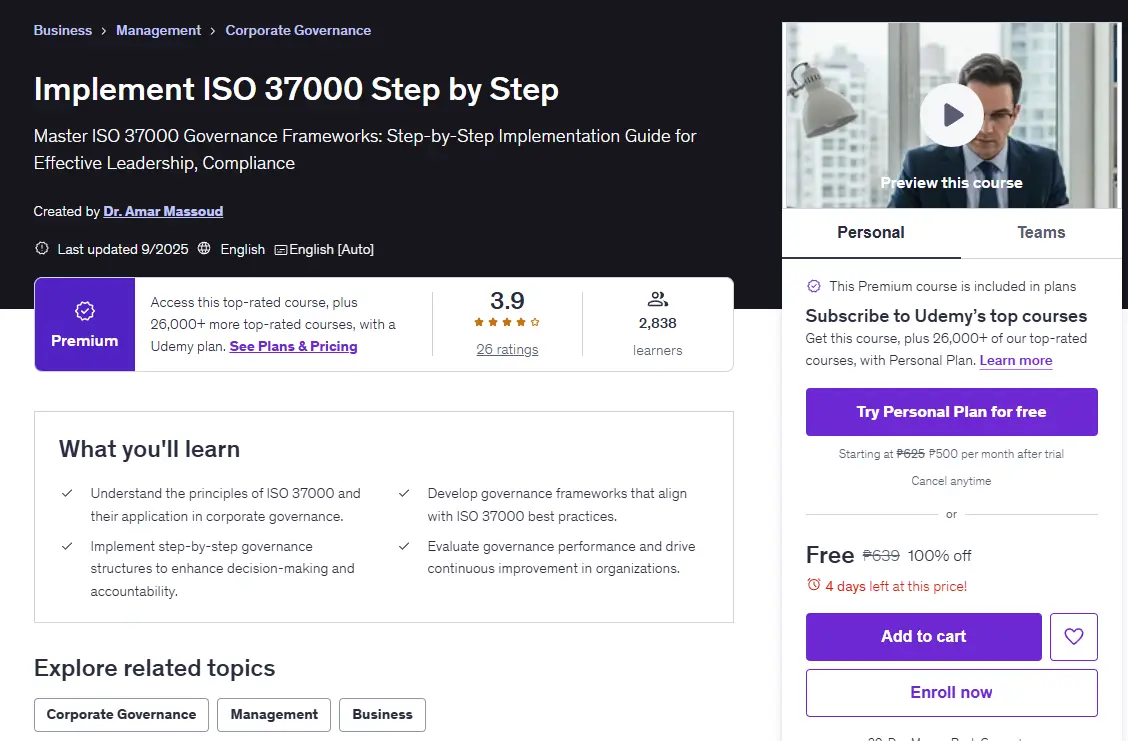Select the Management topic chip

(274, 714)
